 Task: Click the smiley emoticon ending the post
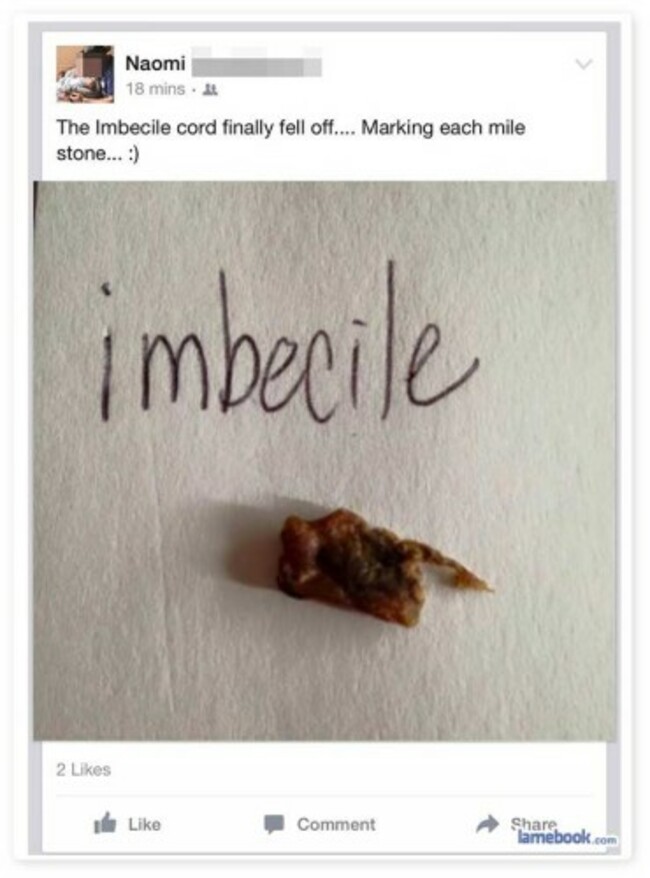click(x=132, y=153)
